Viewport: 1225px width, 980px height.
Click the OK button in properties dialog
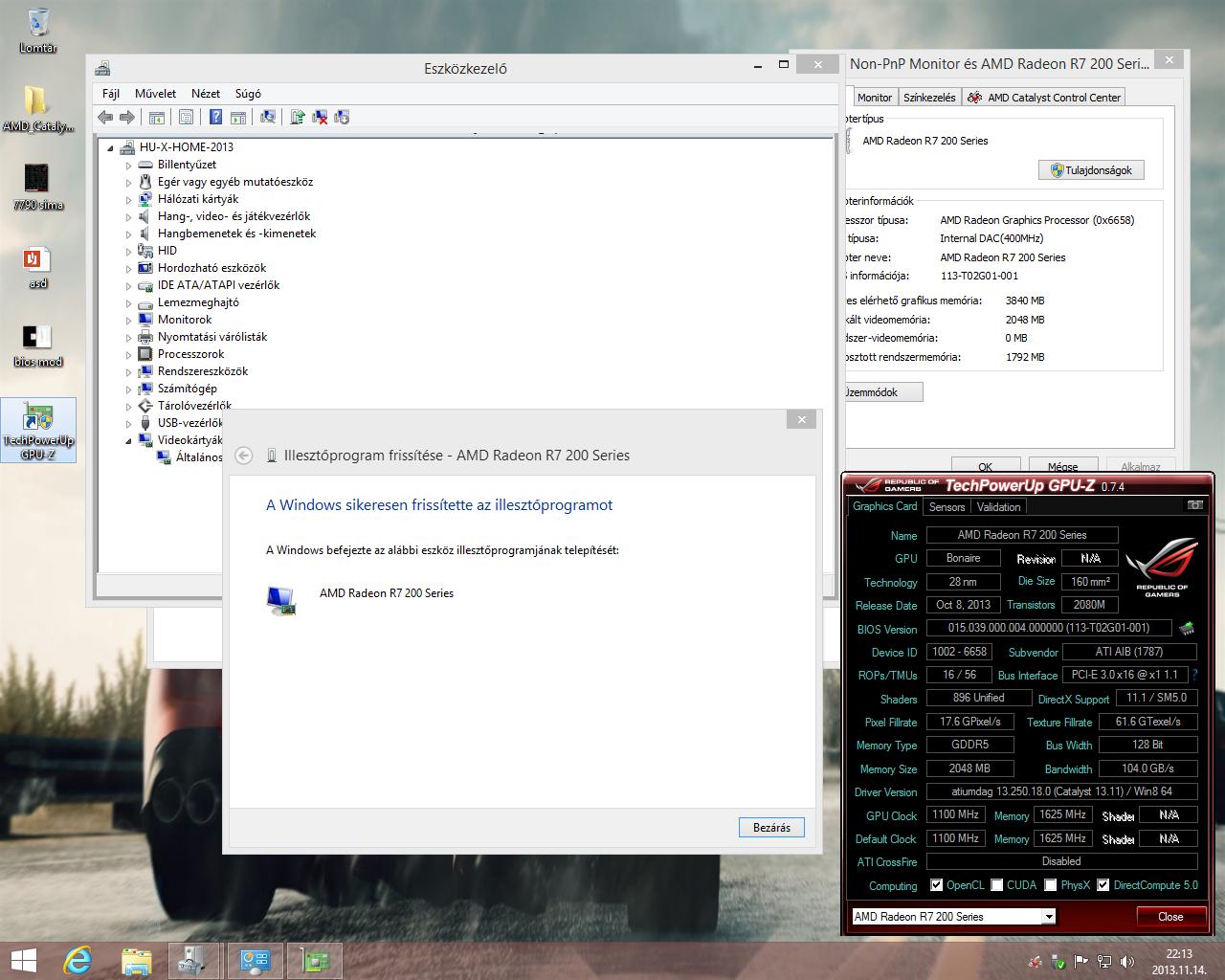point(985,466)
